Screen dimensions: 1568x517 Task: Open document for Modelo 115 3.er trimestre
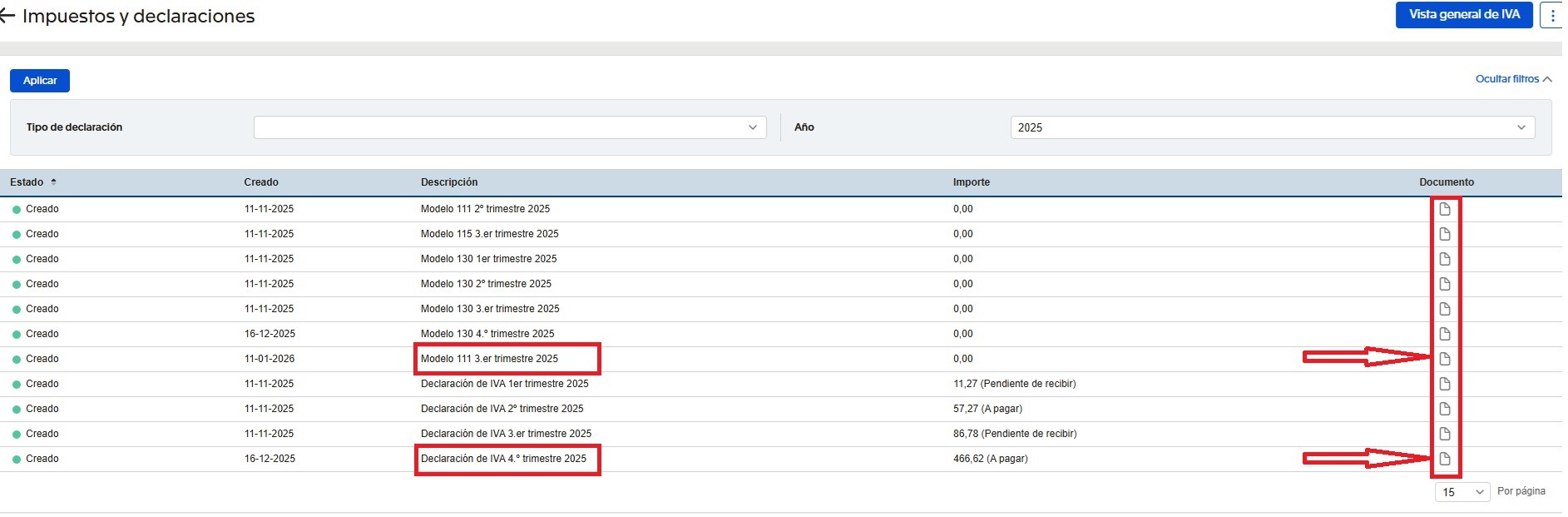click(1445, 234)
